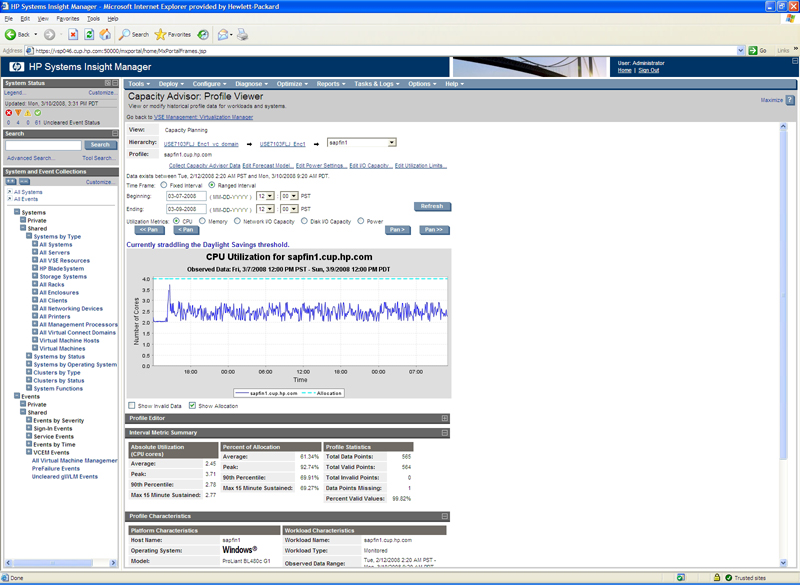Open the Reports menu

click(x=331, y=84)
